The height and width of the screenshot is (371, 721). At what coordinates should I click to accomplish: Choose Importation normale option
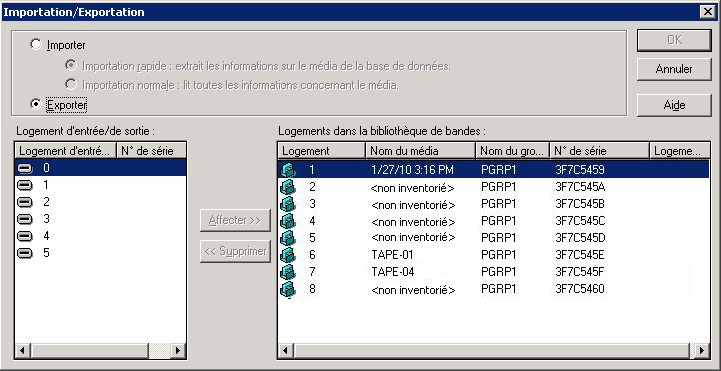click(x=71, y=85)
